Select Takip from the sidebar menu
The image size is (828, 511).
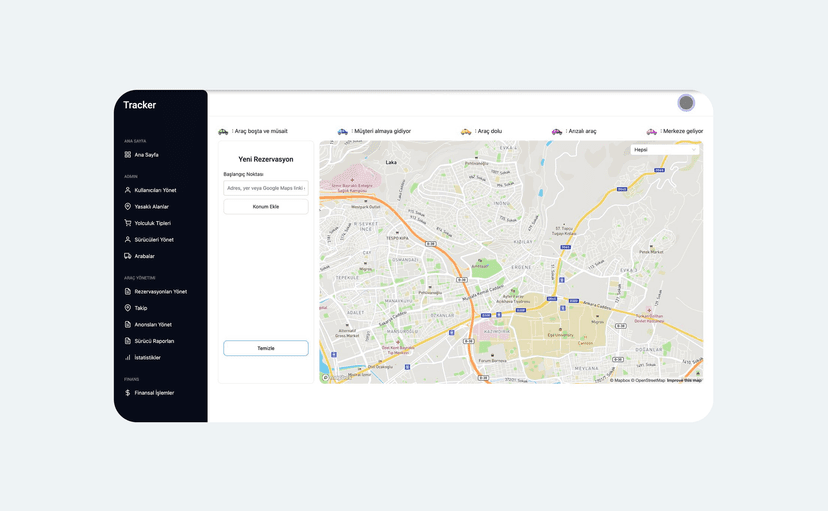click(141, 308)
